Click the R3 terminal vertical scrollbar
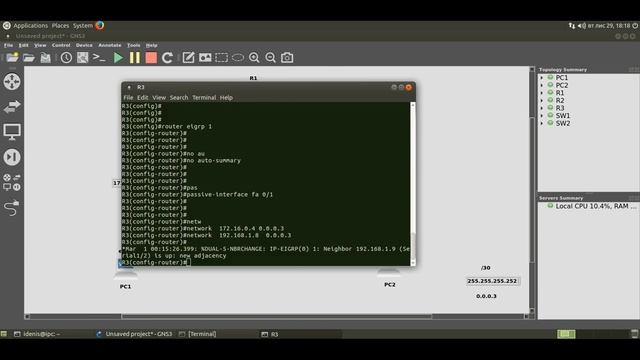The width and height of the screenshot is (640, 360). [x=413, y=184]
